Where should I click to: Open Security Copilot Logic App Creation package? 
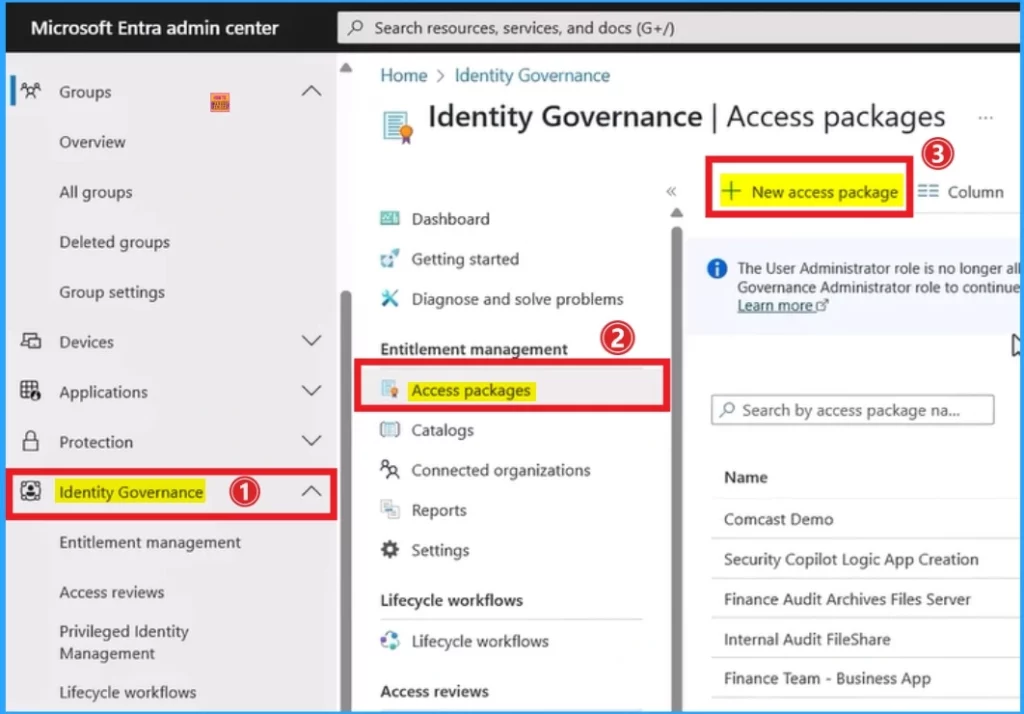(850, 559)
